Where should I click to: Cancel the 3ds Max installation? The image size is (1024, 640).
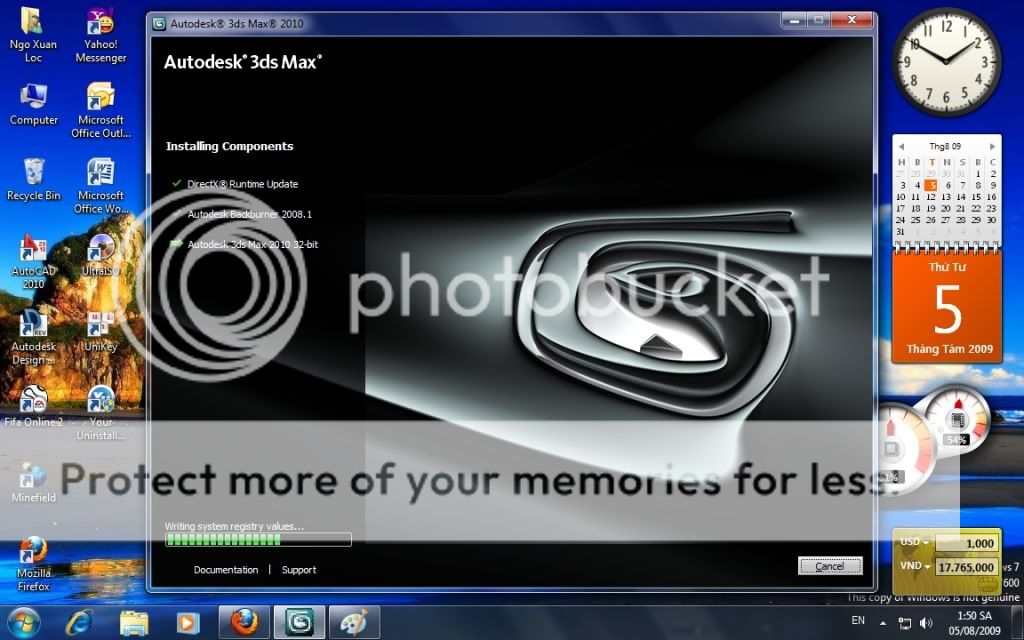pyautogui.click(x=829, y=566)
